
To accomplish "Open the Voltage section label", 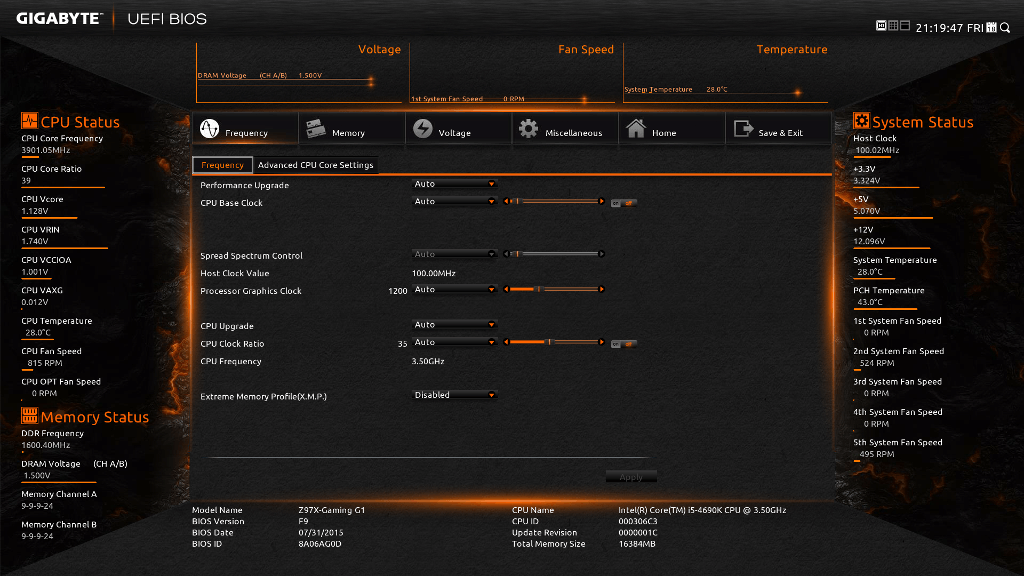I will pyautogui.click(x=455, y=133).
